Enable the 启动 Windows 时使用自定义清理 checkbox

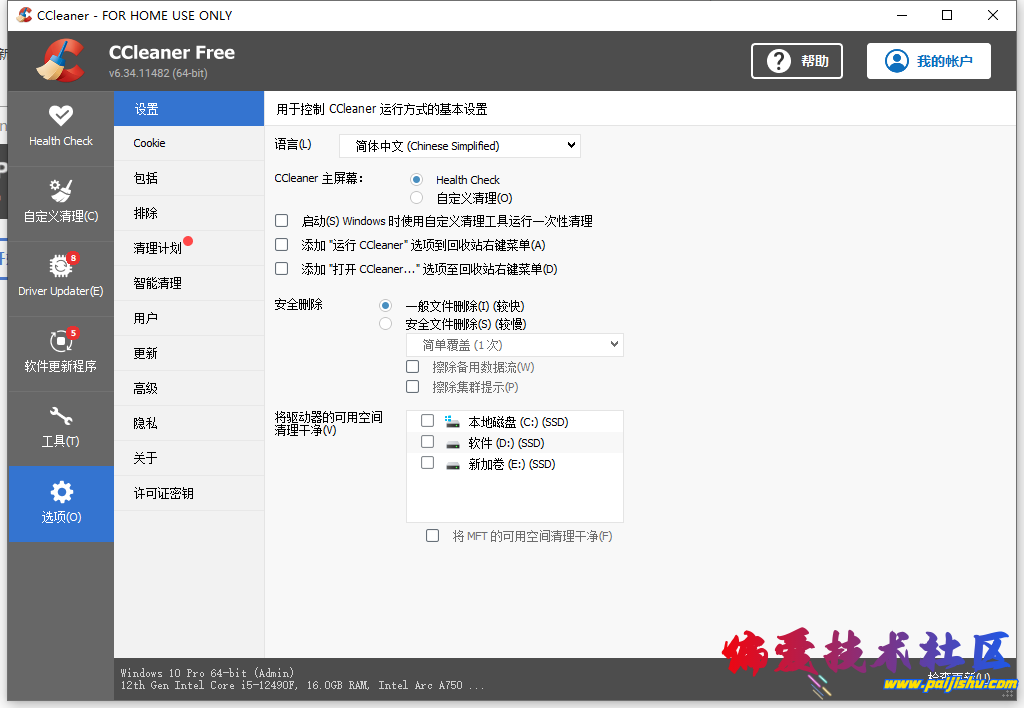click(x=281, y=220)
